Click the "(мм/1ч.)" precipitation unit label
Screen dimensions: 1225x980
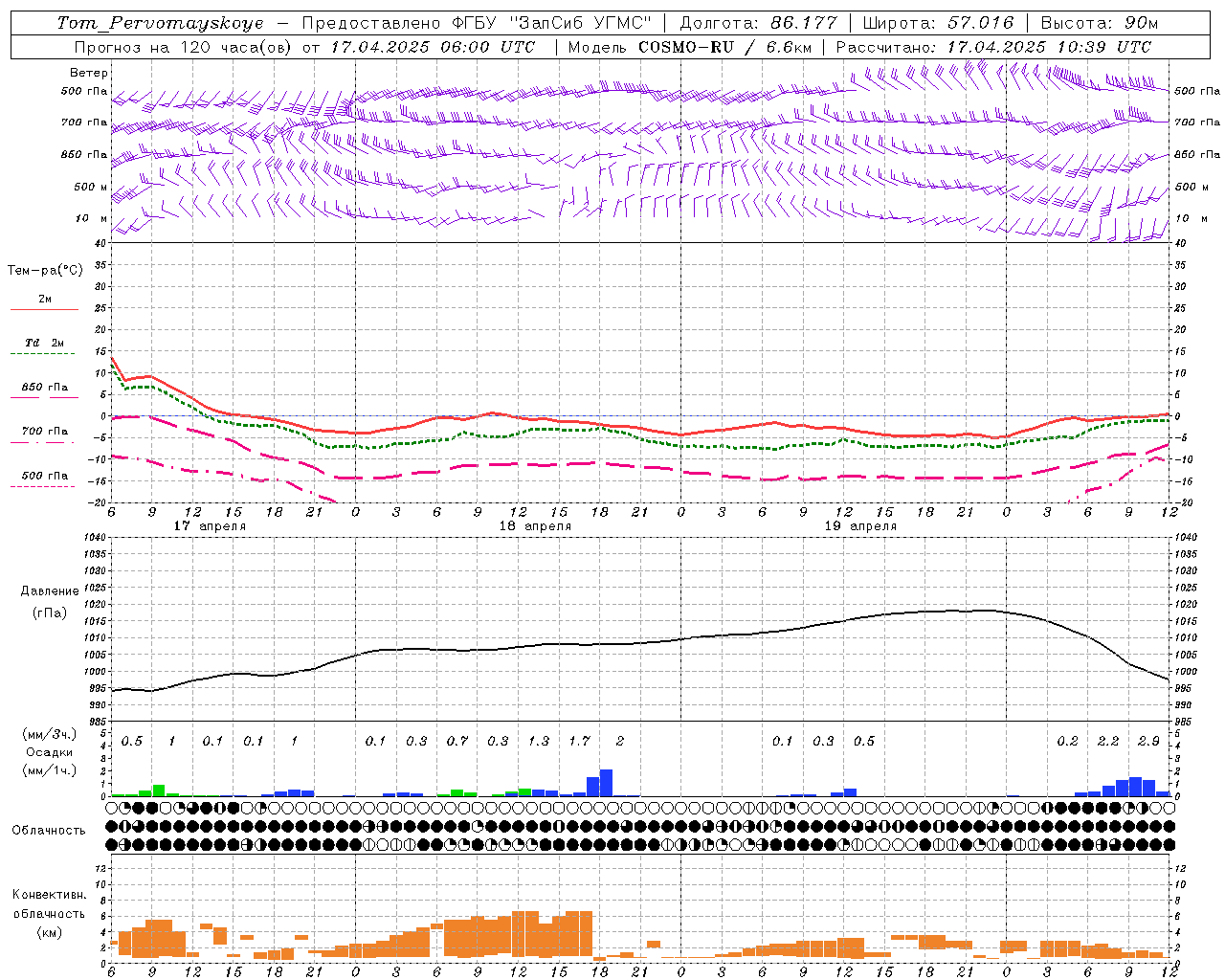(50, 770)
